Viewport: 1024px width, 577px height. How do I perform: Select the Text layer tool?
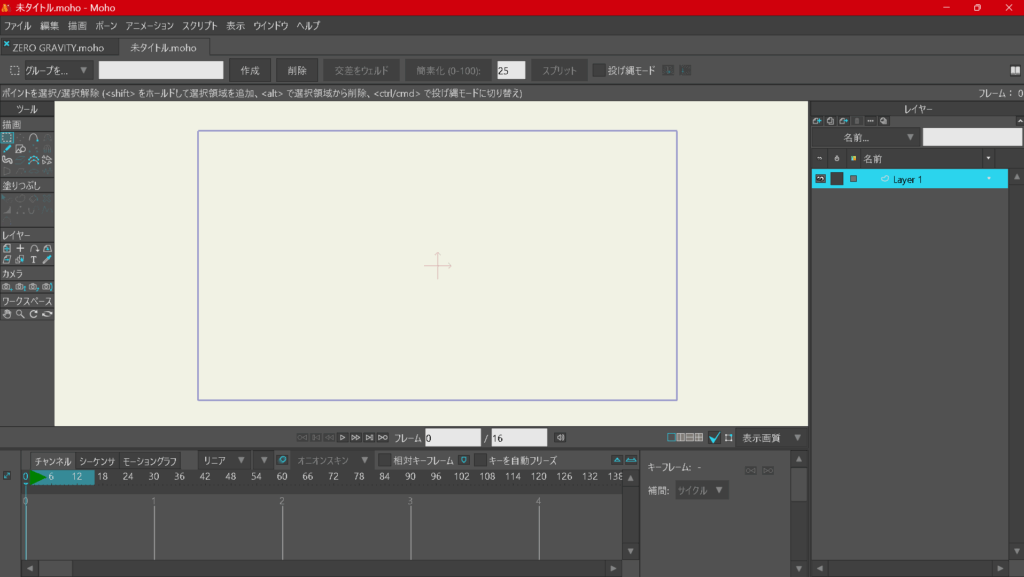point(33,259)
